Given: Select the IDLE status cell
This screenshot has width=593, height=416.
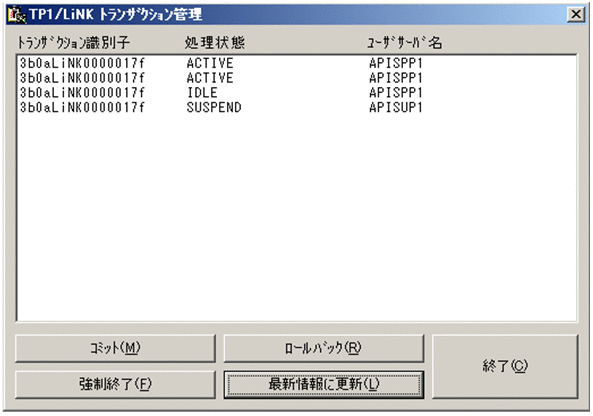Looking at the screenshot, I should 202,93.
